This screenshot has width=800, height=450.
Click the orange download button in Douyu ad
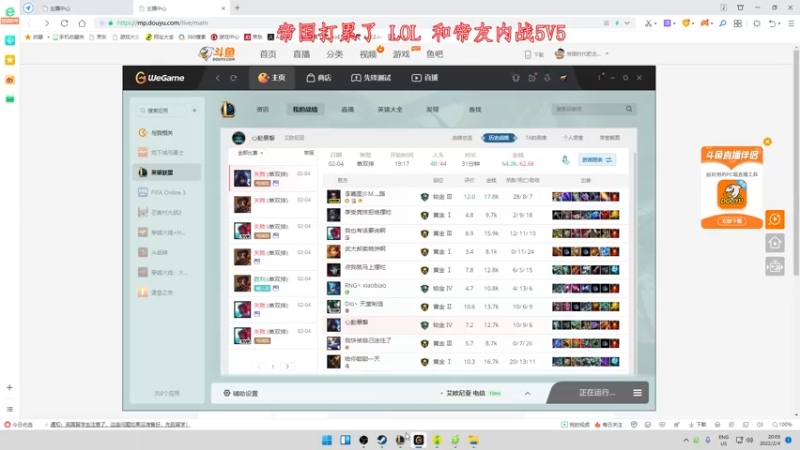click(x=732, y=221)
